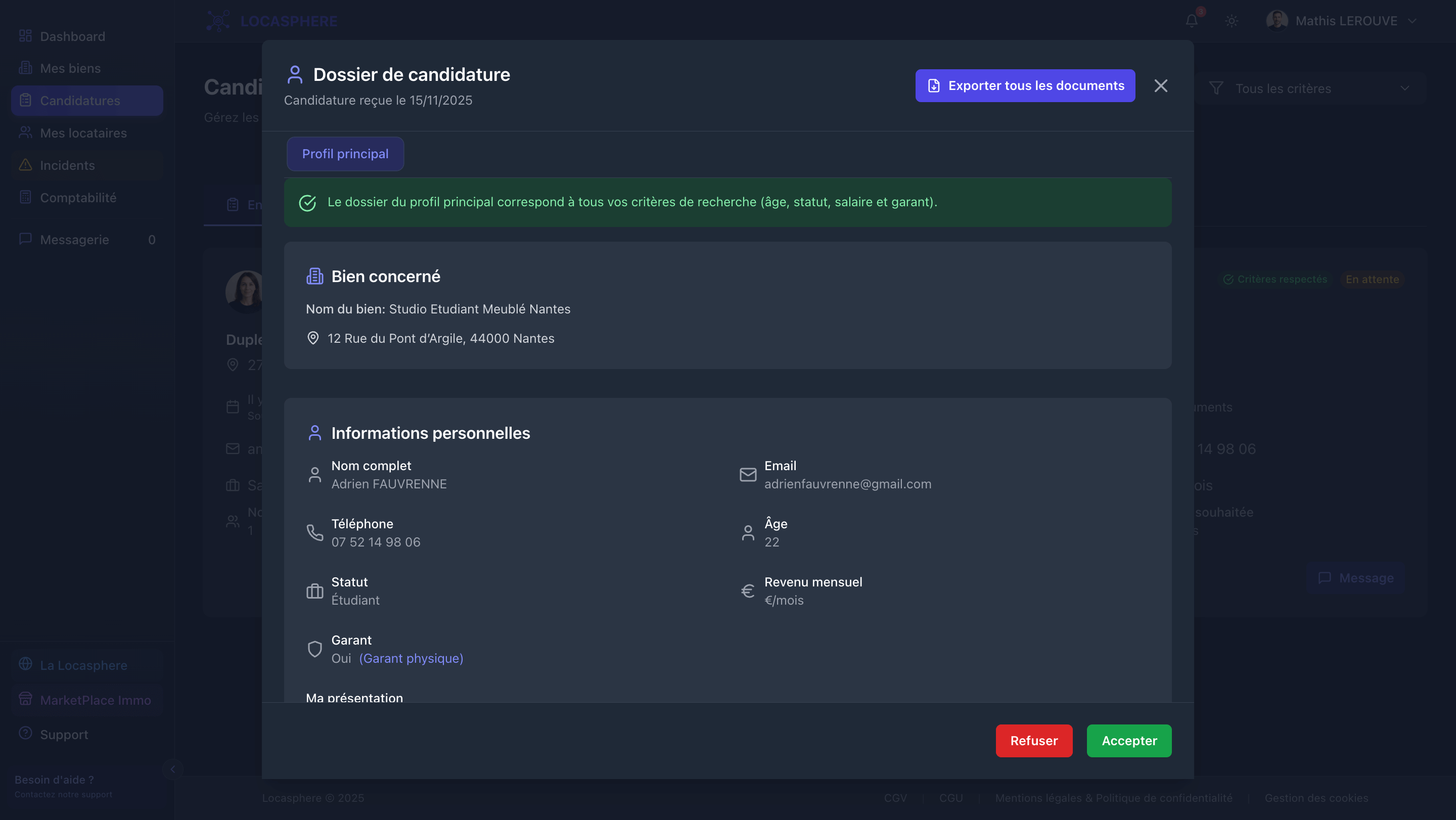The height and width of the screenshot is (820, 1456).
Task: Refuse the candidature with the Refuser button
Action: [x=1034, y=740]
